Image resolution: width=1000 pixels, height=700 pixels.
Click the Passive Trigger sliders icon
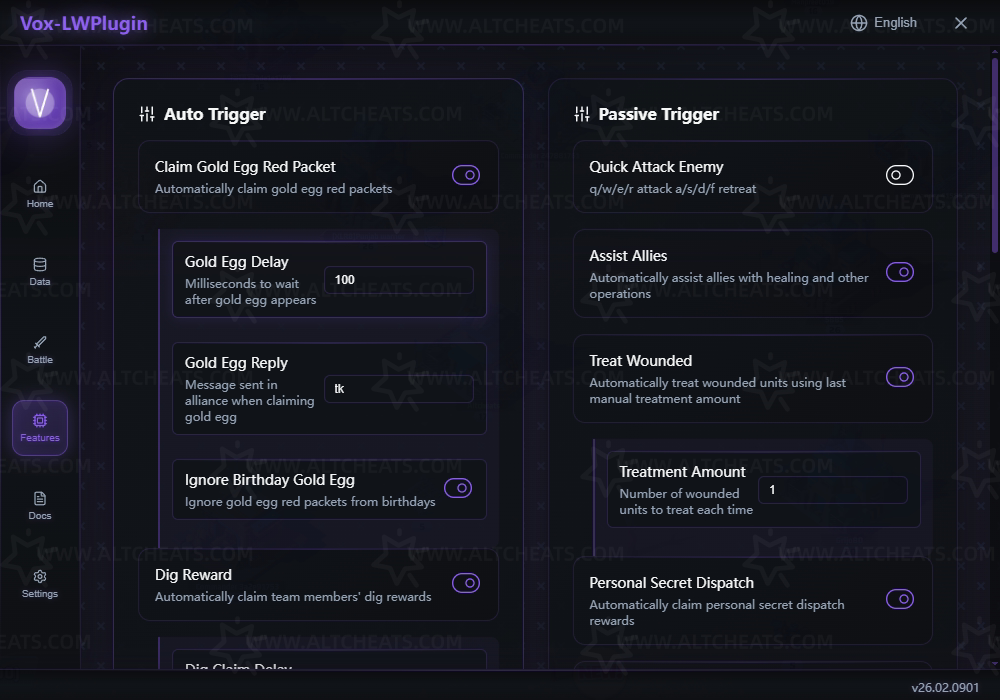click(x=582, y=114)
